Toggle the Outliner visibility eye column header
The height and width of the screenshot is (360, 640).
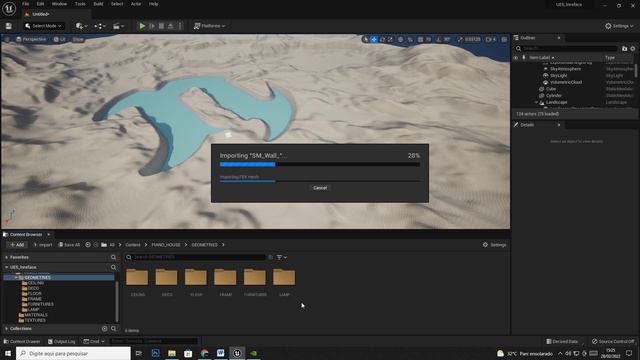pos(516,58)
